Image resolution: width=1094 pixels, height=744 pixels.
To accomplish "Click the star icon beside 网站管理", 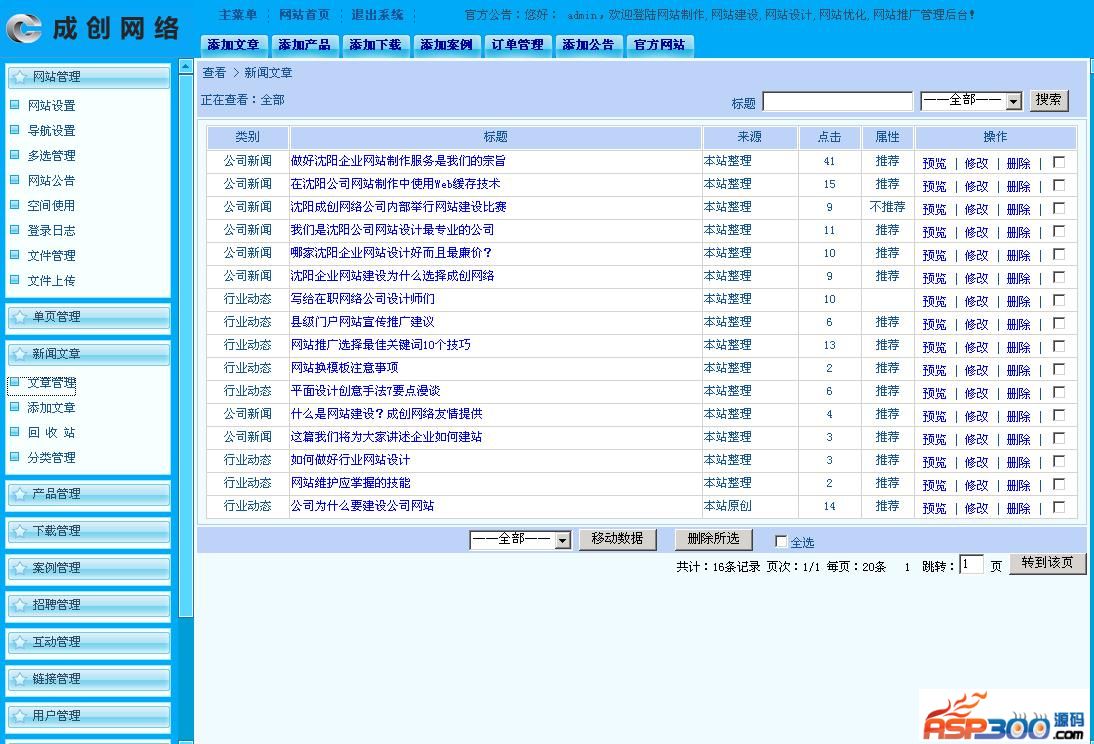I will coord(19,77).
